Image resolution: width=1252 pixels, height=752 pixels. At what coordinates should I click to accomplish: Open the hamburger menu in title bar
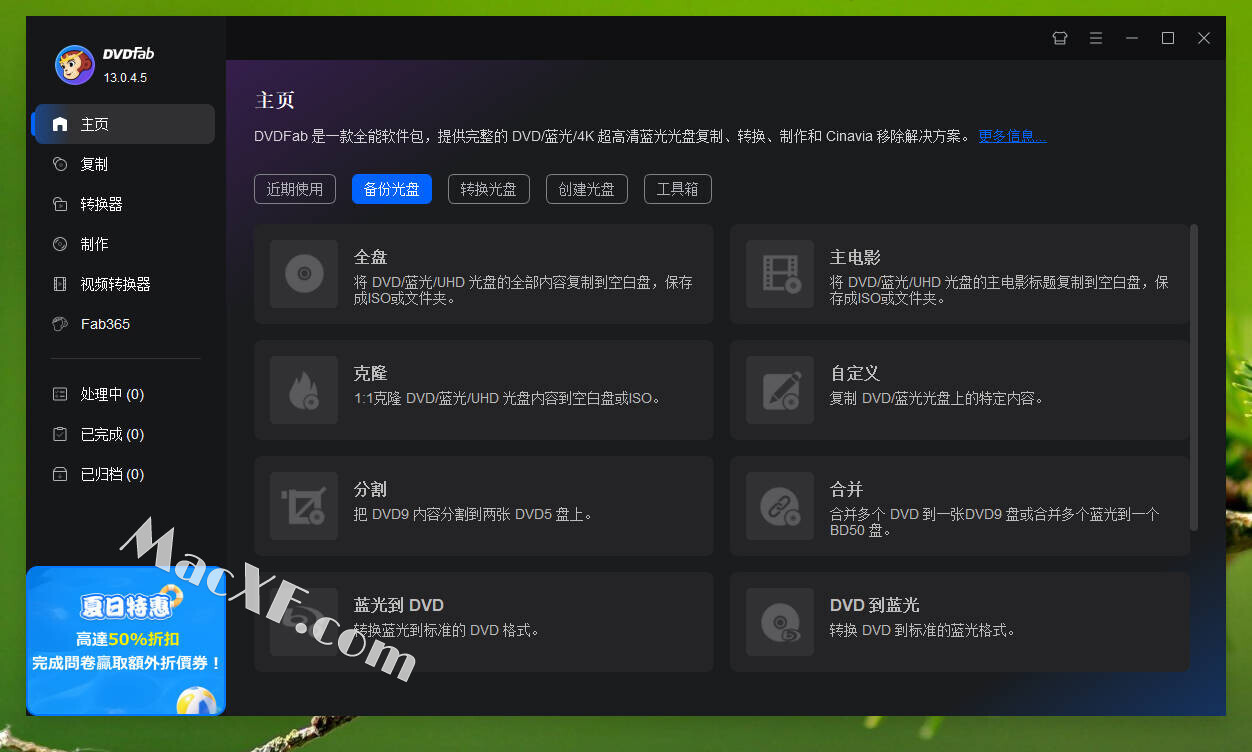1096,38
